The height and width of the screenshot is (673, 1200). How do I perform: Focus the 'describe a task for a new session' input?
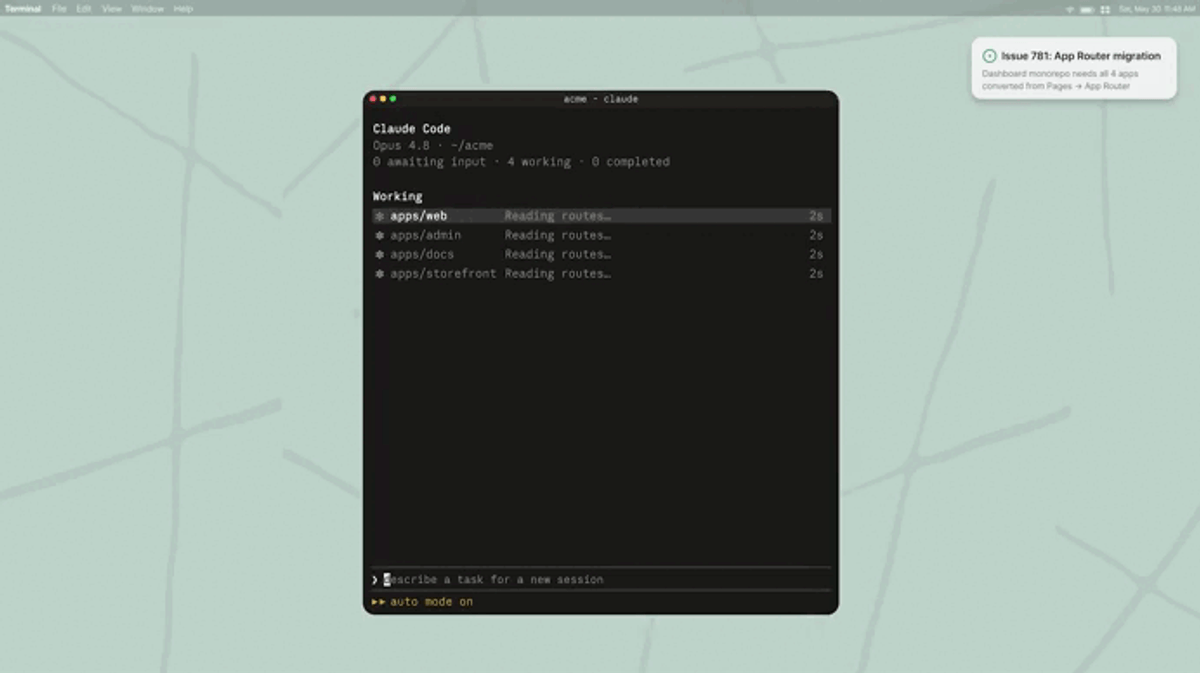click(601, 580)
